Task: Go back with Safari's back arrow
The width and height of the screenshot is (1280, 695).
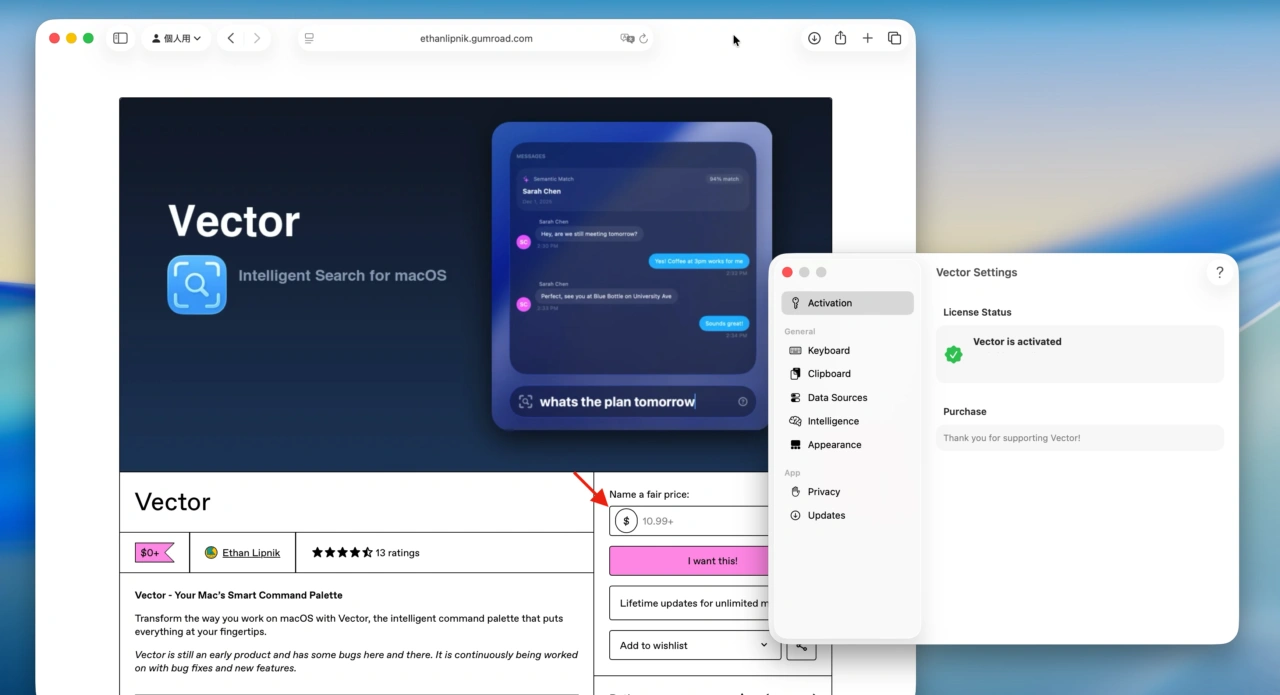Action: (x=231, y=38)
